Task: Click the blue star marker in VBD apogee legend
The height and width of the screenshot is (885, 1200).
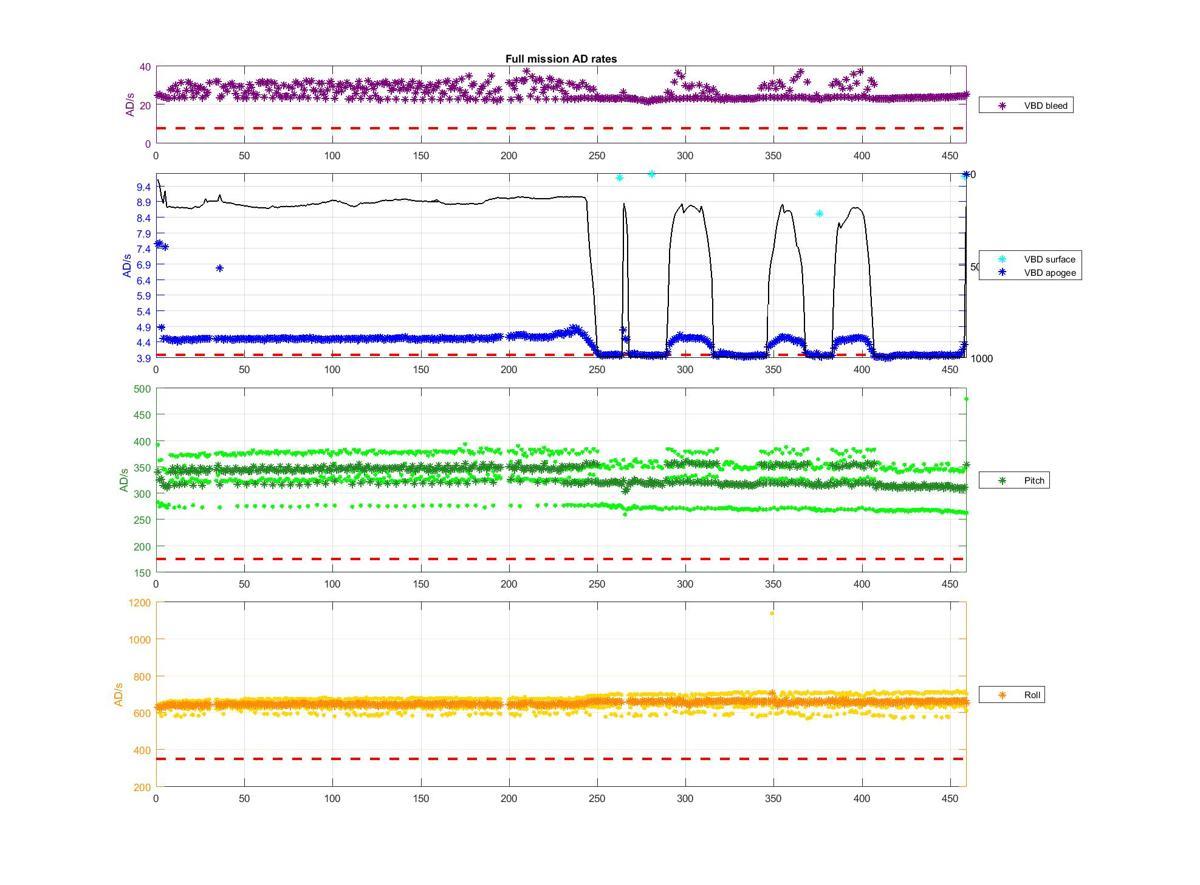Action: [x=1002, y=272]
